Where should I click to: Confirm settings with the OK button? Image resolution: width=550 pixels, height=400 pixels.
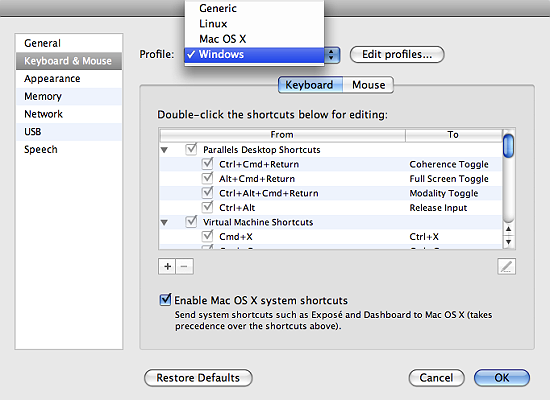(x=502, y=378)
